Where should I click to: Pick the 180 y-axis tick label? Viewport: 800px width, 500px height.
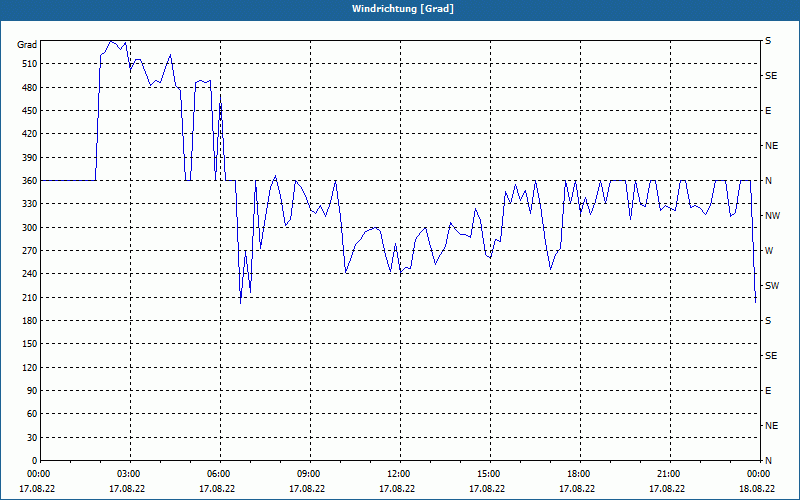(30, 320)
